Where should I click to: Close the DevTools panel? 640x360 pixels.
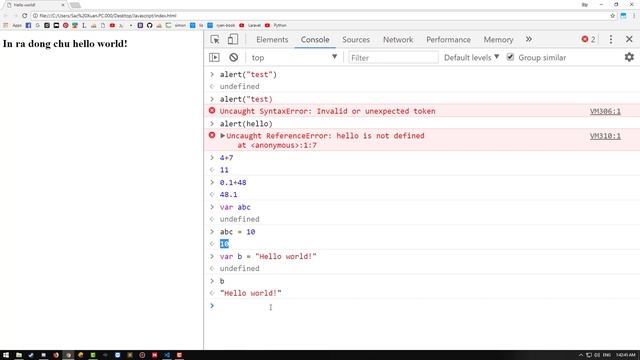pos(629,39)
